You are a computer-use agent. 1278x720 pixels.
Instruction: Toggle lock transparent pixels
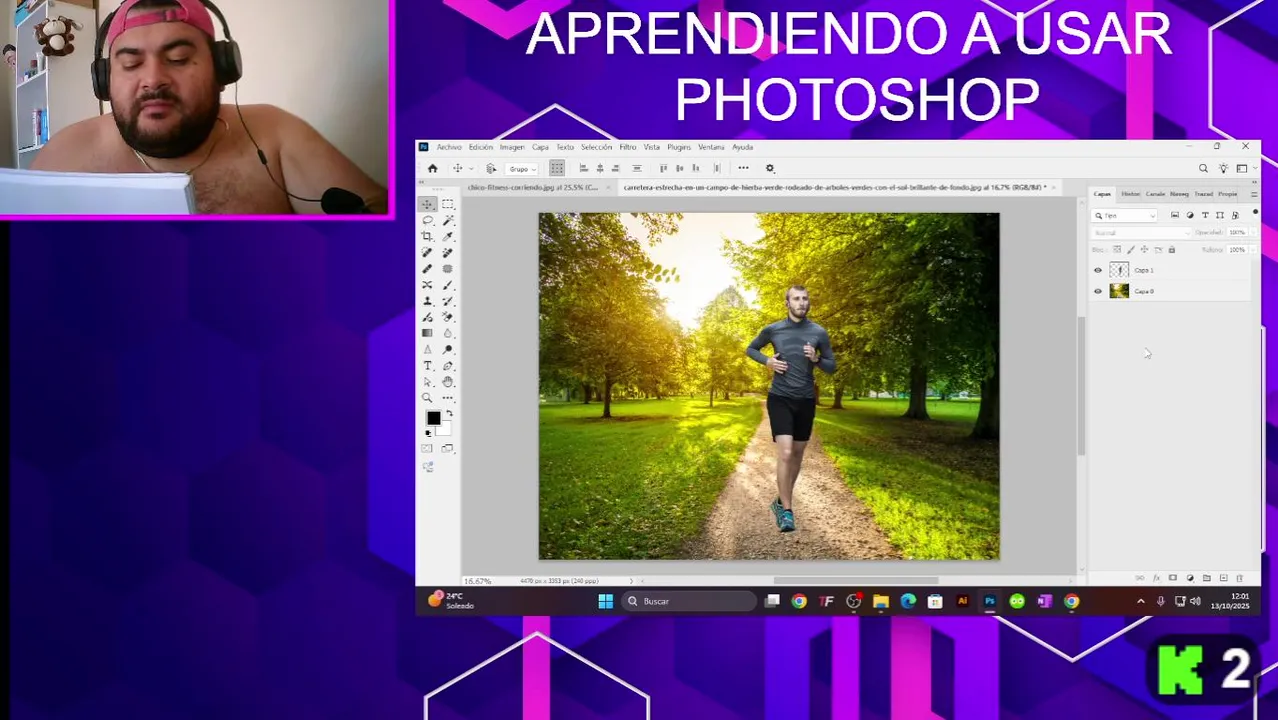coord(1117,250)
